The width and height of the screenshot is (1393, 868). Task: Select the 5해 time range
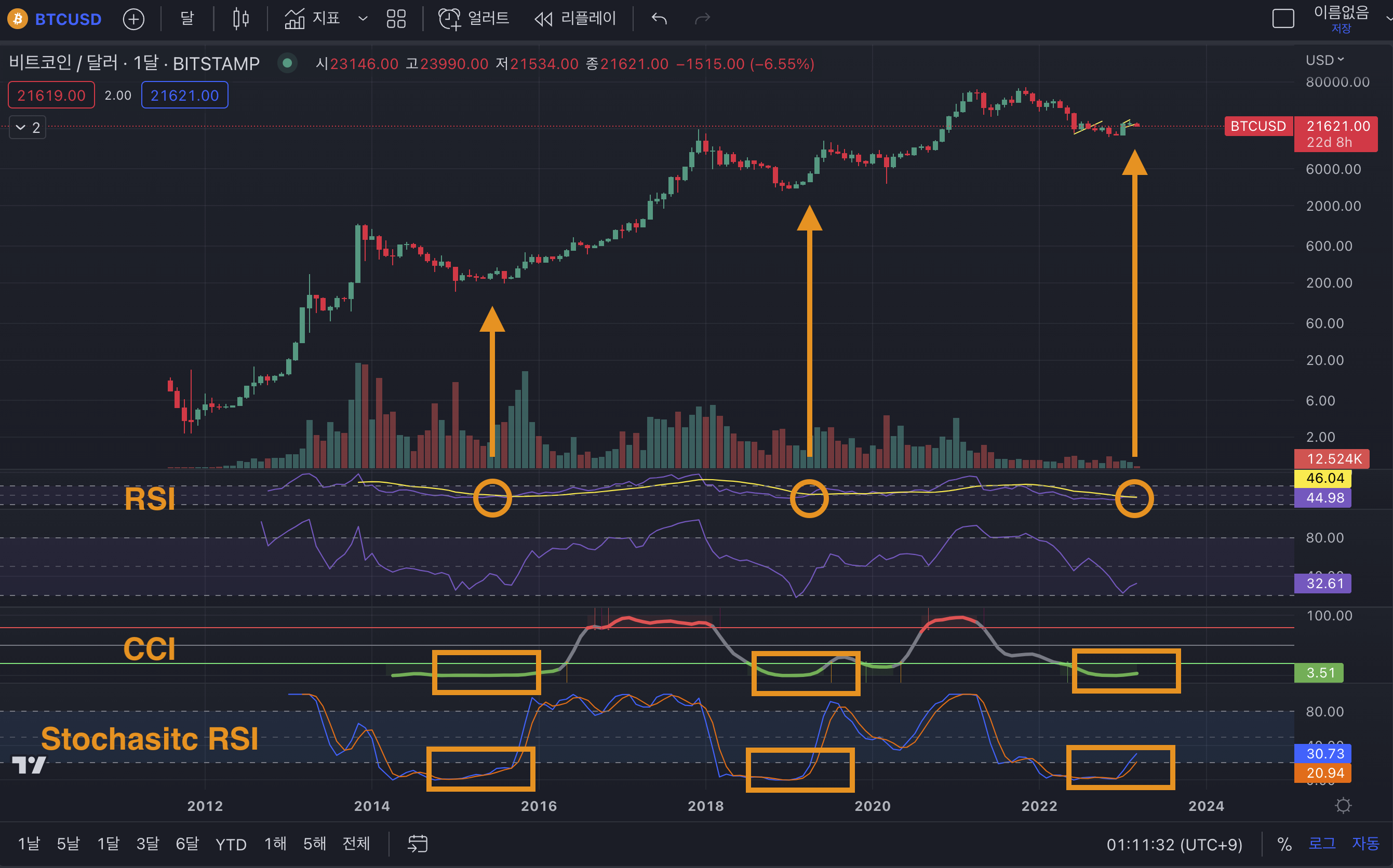(314, 843)
